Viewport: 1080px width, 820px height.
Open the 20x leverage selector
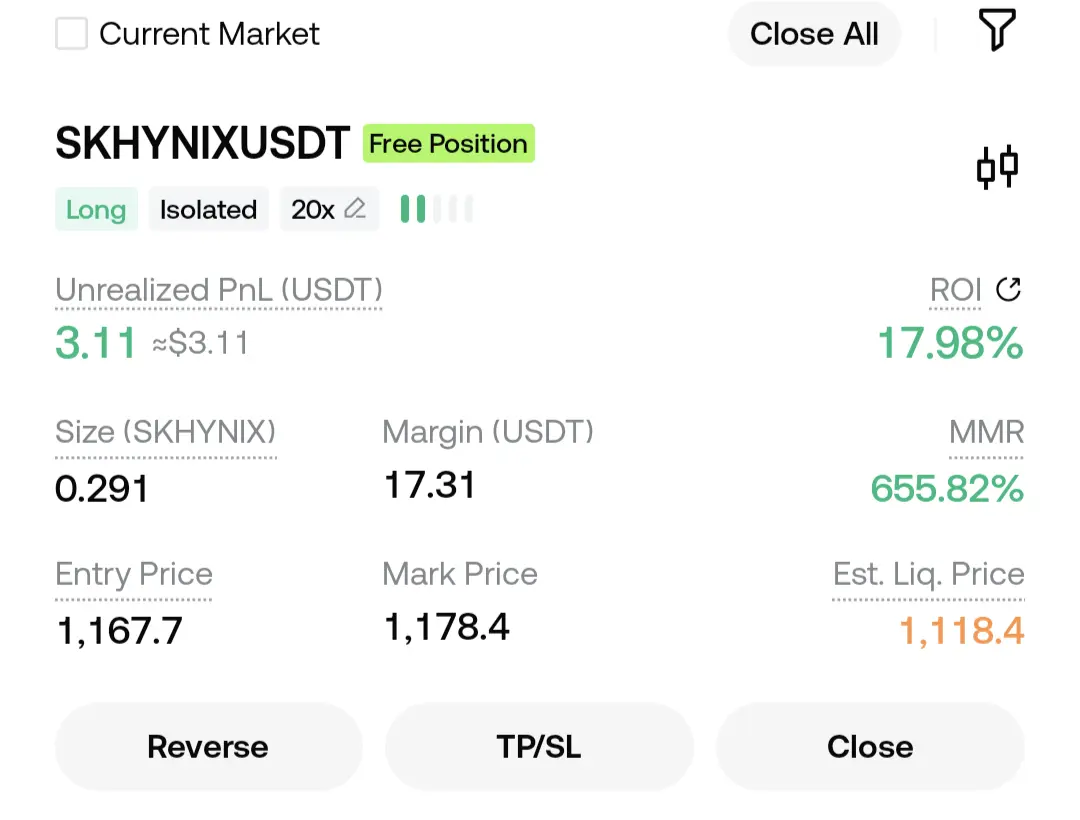point(329,209)
